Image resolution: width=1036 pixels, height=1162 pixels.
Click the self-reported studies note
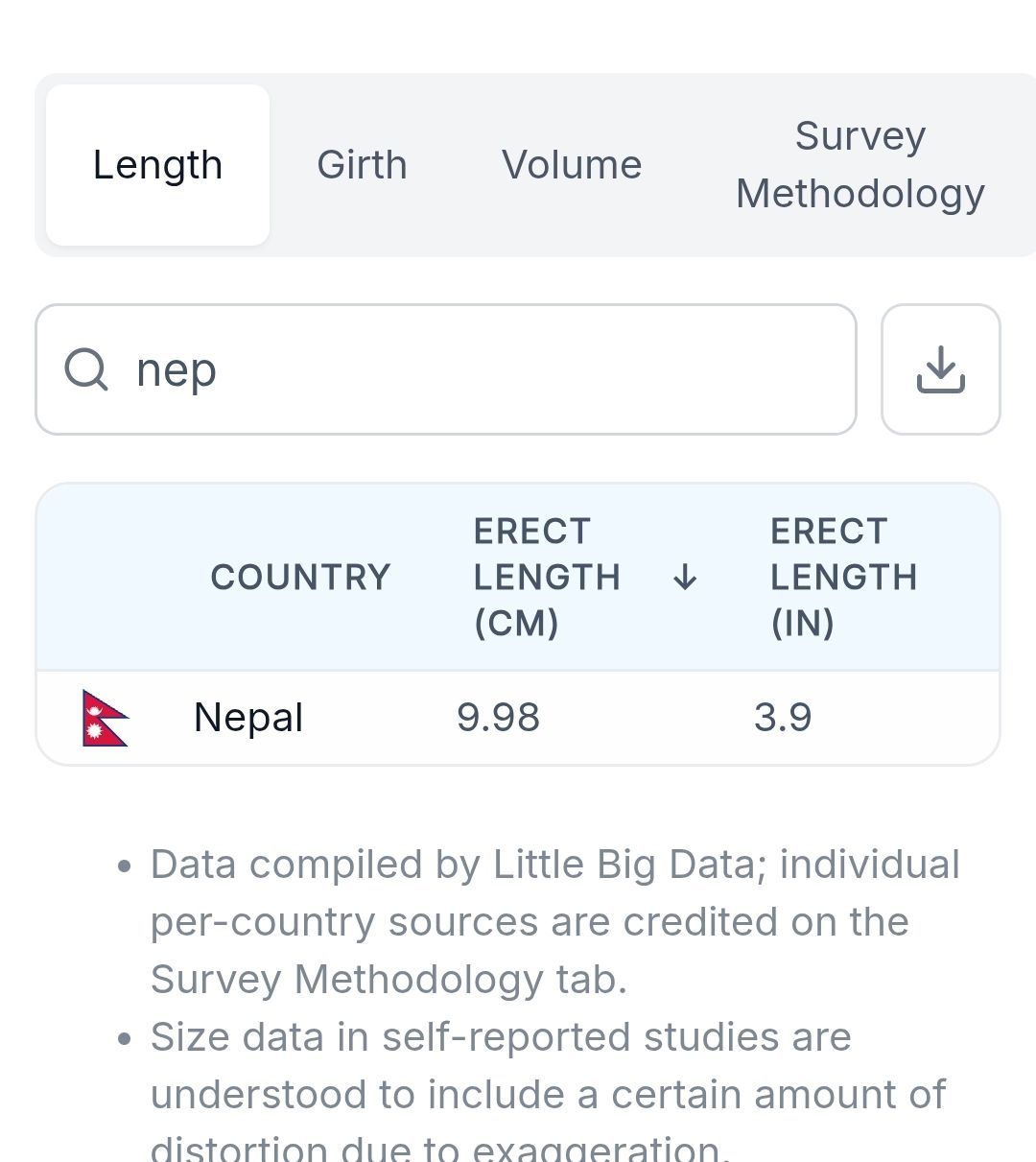tap(501, 1037)
